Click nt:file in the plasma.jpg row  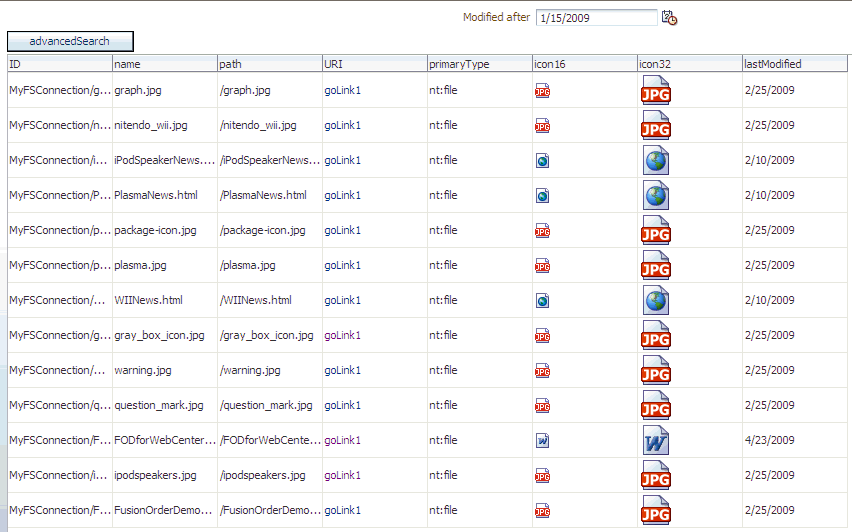click(443, 265)
